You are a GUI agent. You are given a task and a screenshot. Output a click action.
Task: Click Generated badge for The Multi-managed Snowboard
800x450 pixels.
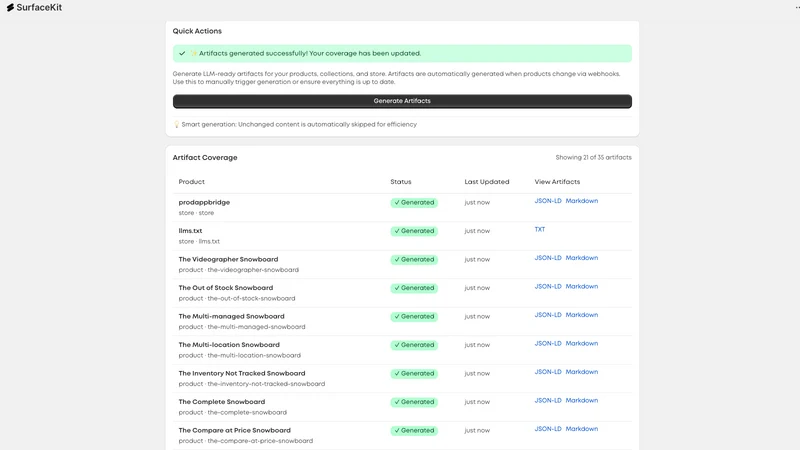[x=414, y=317]
